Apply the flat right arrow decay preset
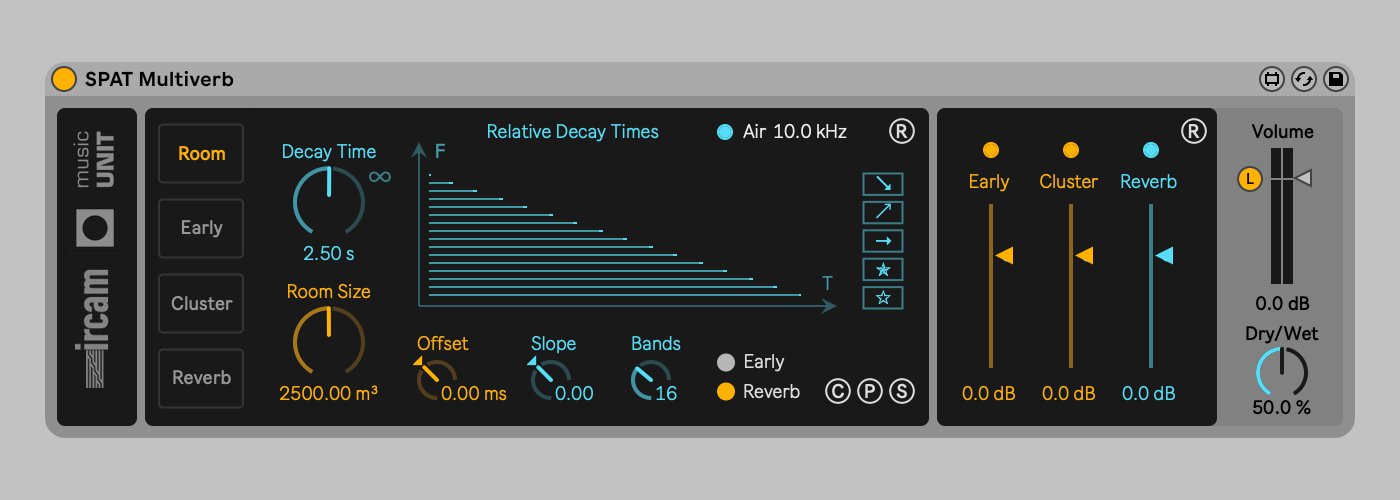 883,240
